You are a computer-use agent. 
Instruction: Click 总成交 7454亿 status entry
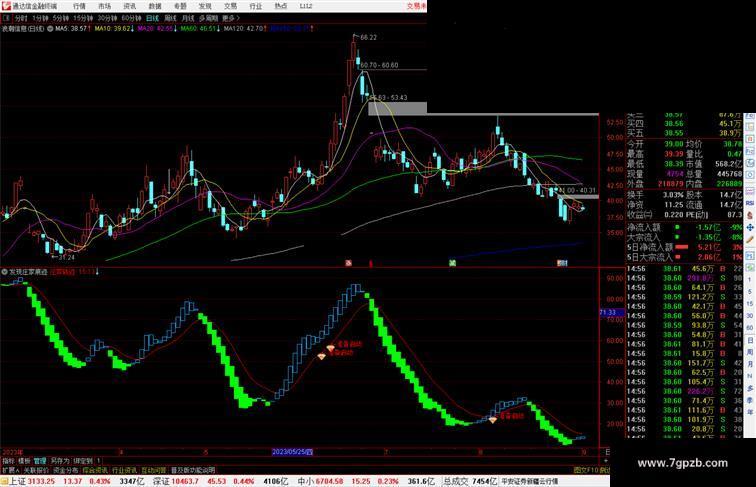468,481
